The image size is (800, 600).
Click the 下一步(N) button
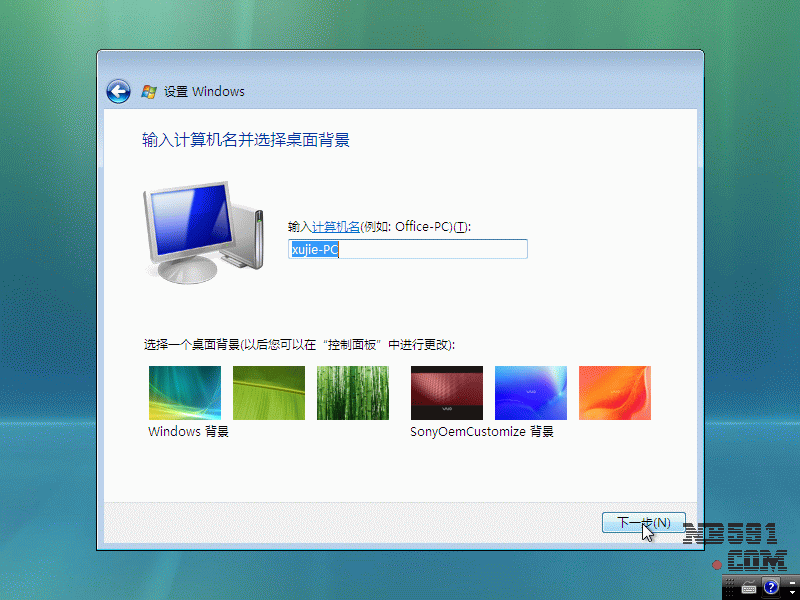coord(643,522)
